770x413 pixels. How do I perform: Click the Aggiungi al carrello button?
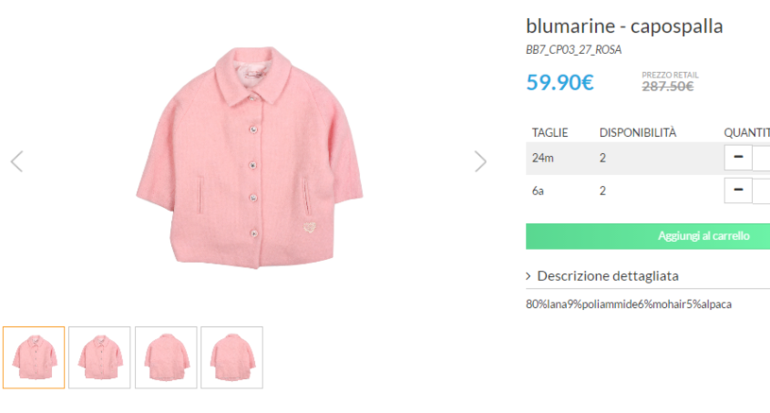648,236
